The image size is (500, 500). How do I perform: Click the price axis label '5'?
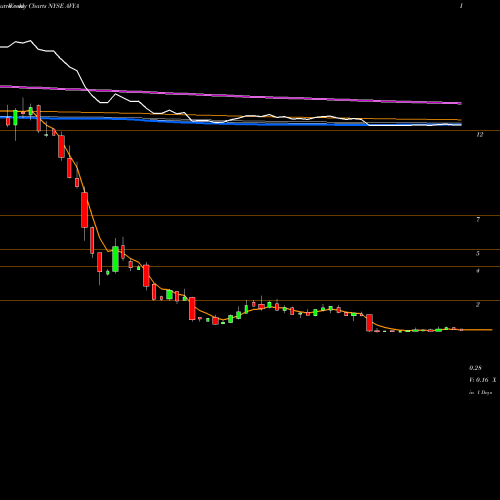478,254
